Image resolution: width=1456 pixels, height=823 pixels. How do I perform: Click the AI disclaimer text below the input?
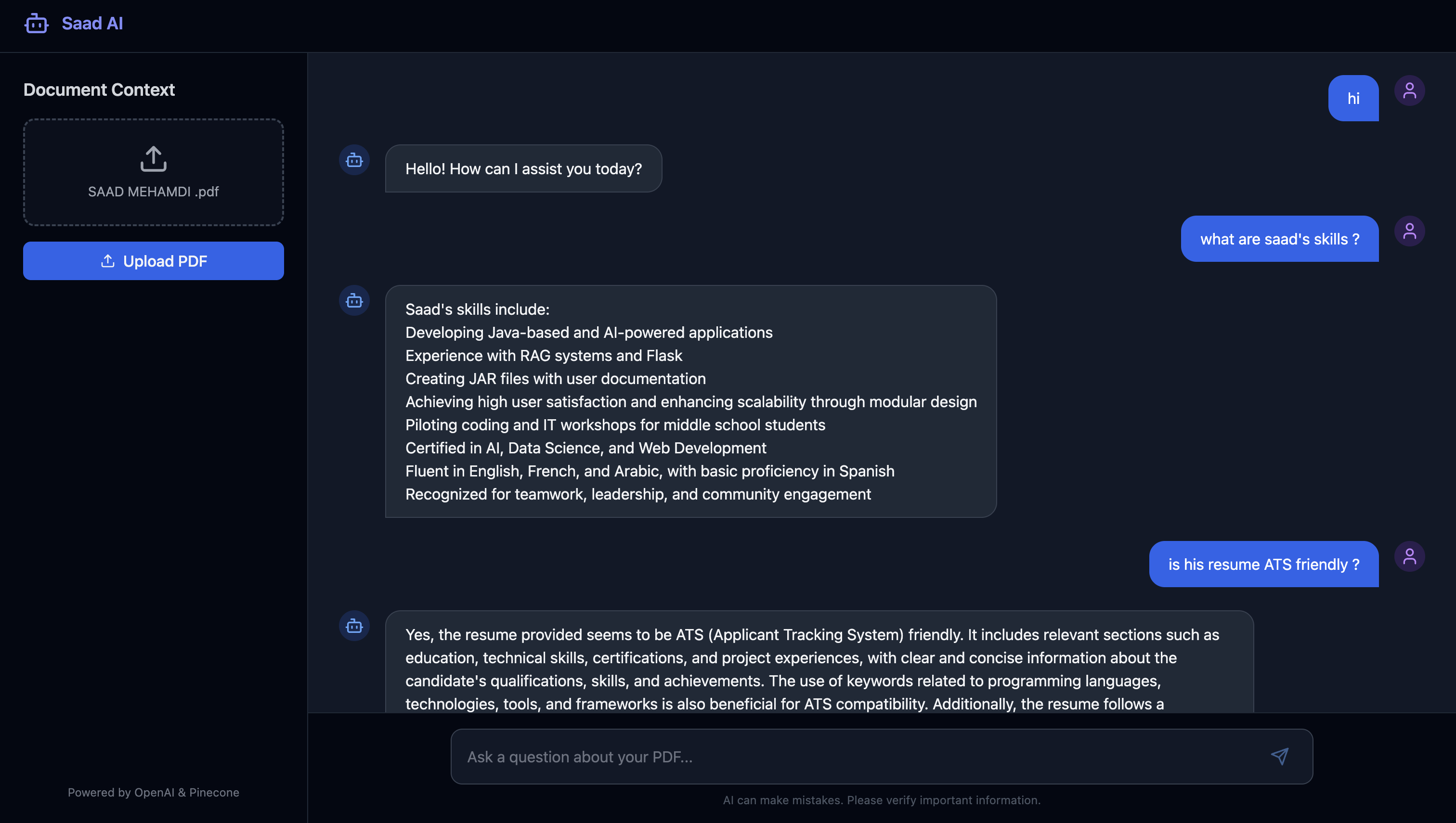coord(882,800)
